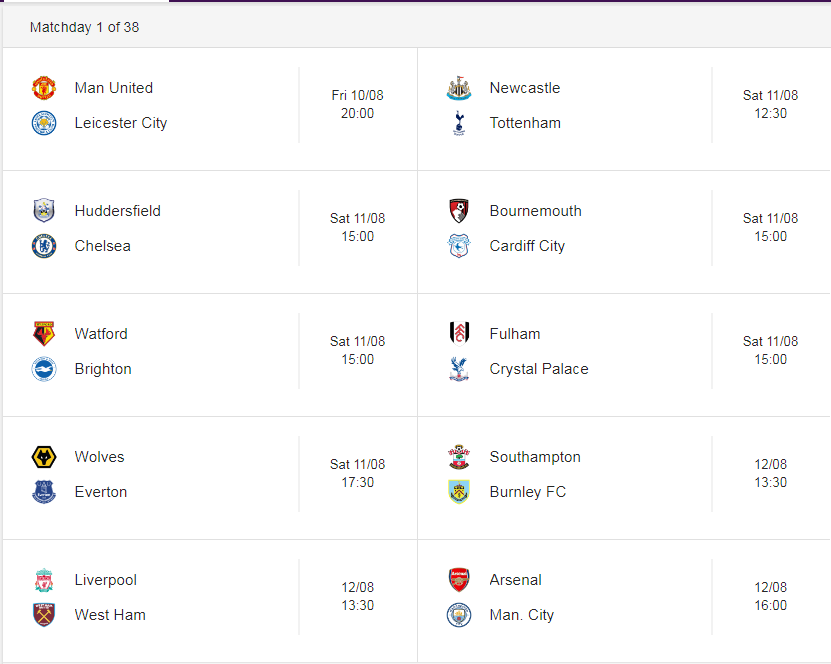831x664 pixels.
Task: Select the Everton team name
Action: [x=101, y=492]
